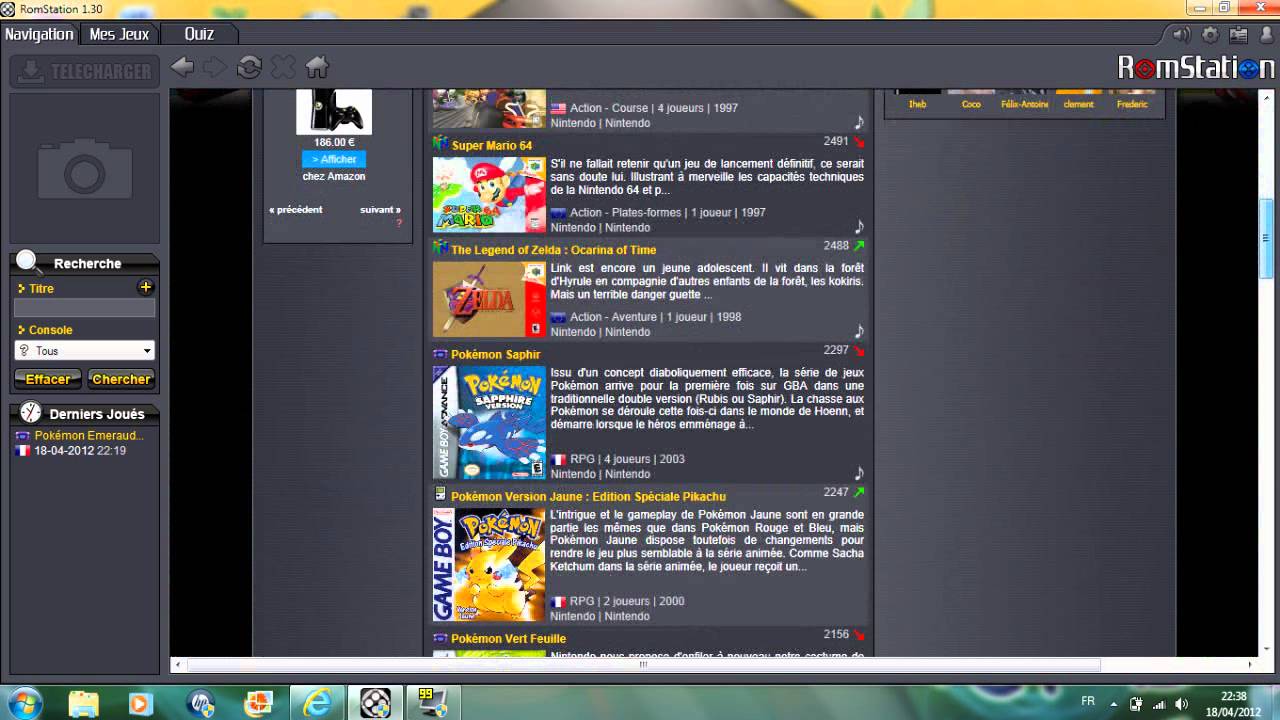1280x720 pixels.
Task: Click the music note icon on Ocarina of Time
Action: pos(858,331)
